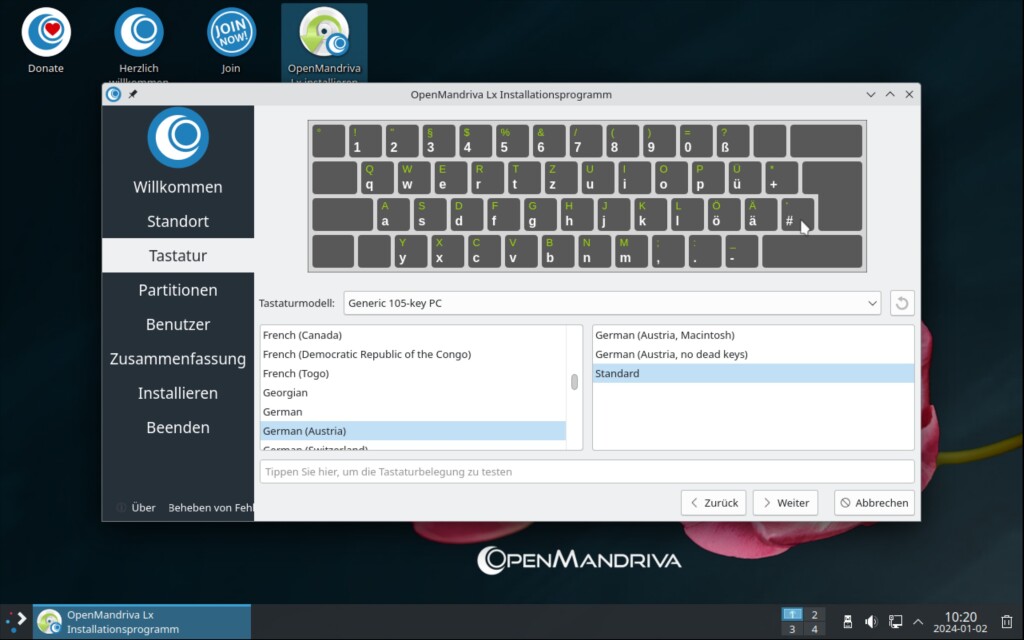Click the installer taskbar entry

point(142,622)
